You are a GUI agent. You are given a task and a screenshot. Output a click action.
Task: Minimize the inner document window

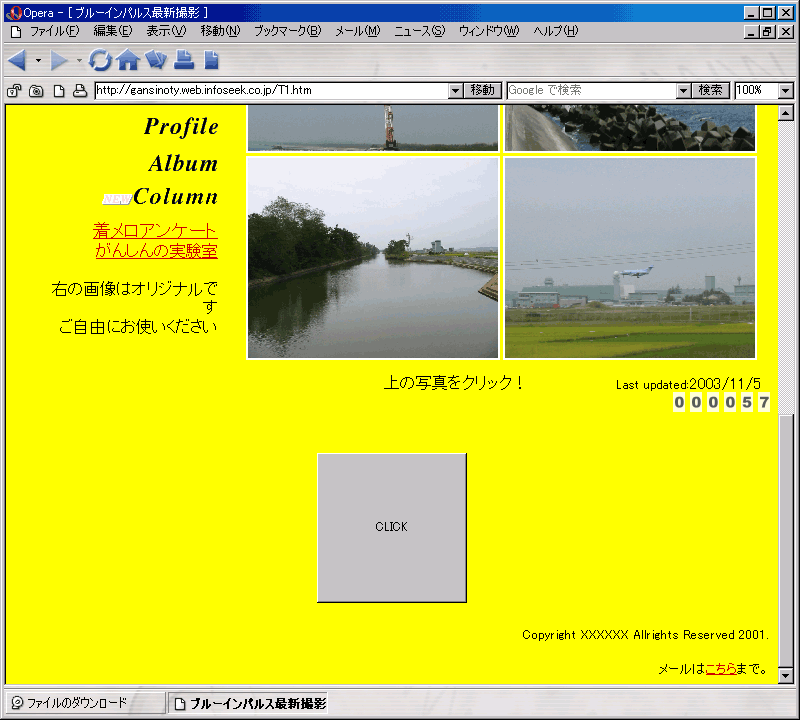coord(751,32)
